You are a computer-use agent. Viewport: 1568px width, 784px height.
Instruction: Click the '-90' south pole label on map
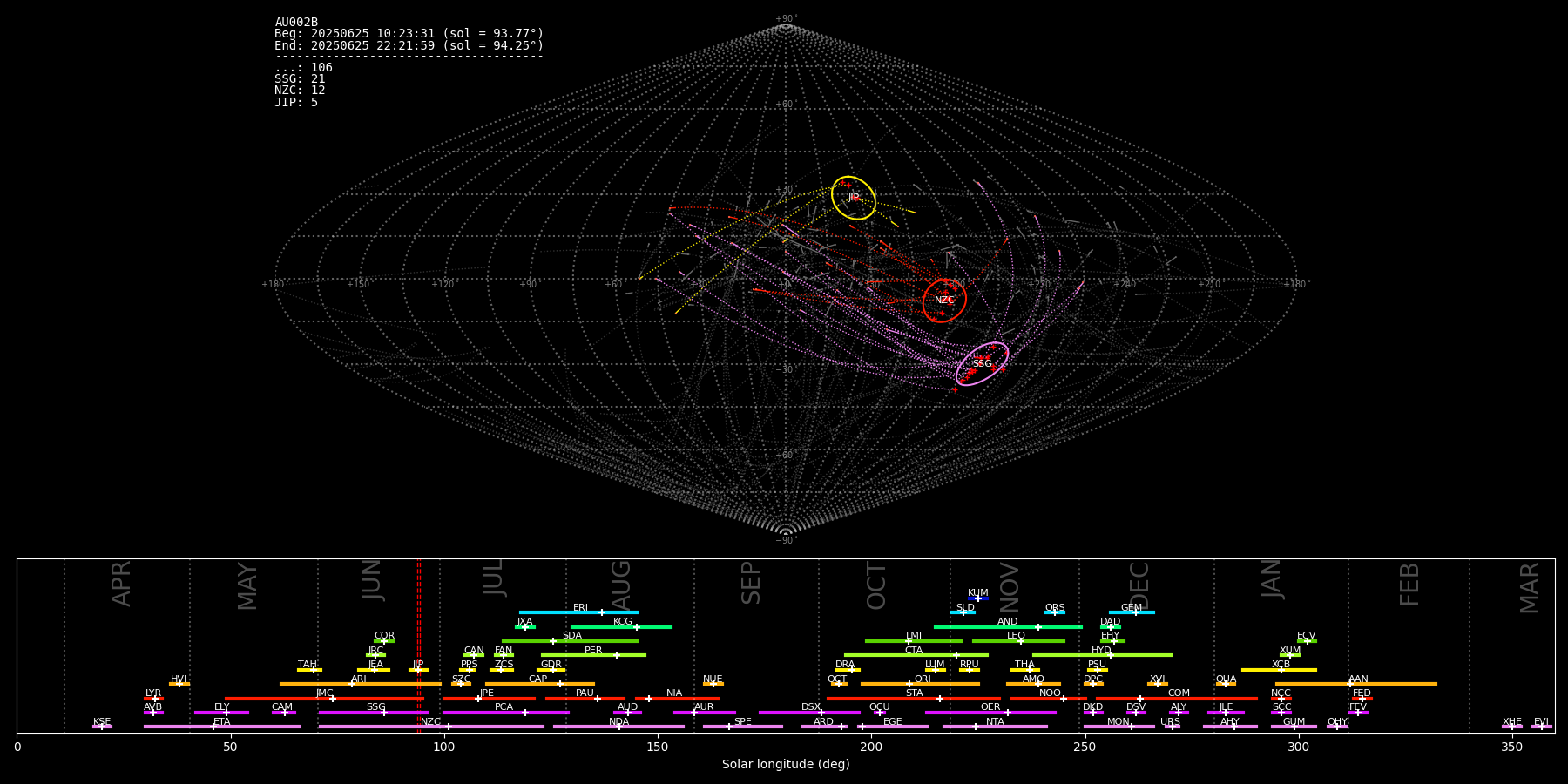785,540
